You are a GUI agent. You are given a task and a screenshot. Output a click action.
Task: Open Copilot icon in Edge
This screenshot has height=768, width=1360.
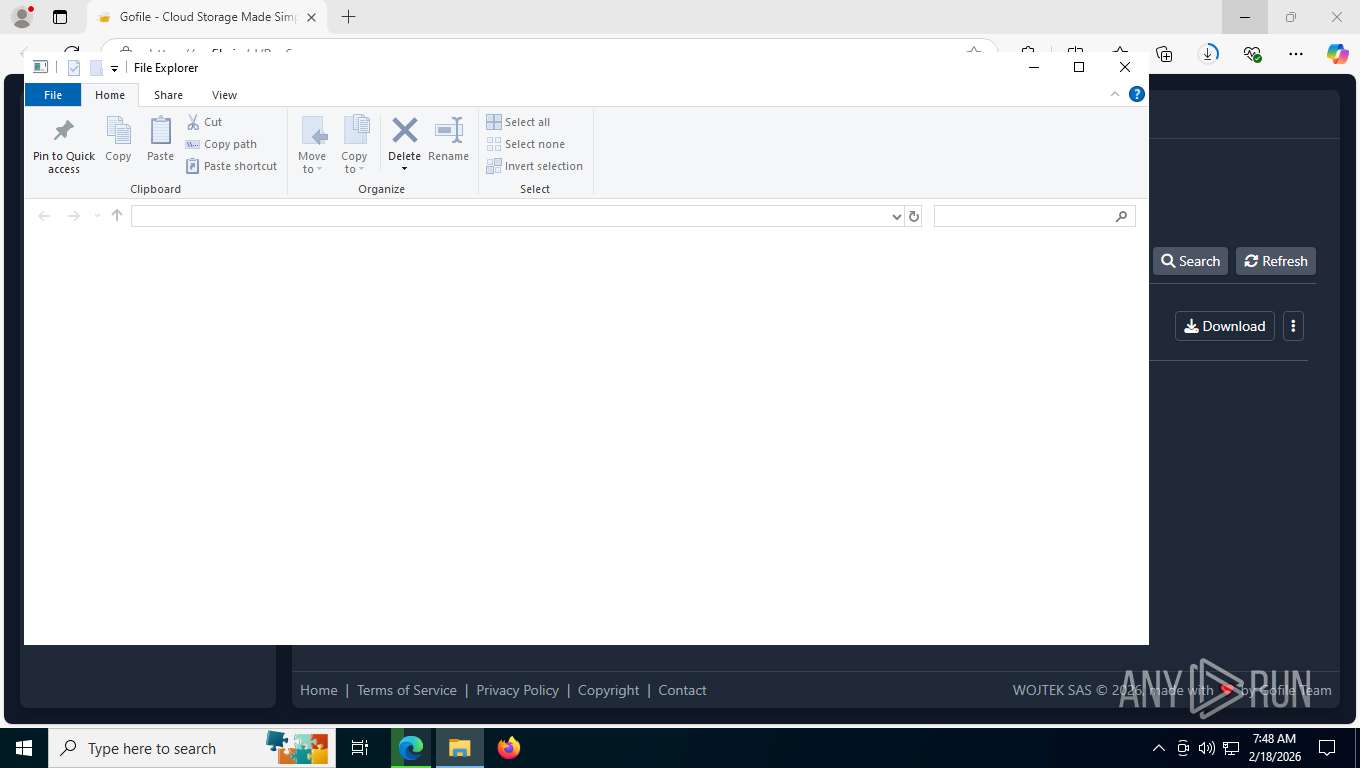(1337, 54)
